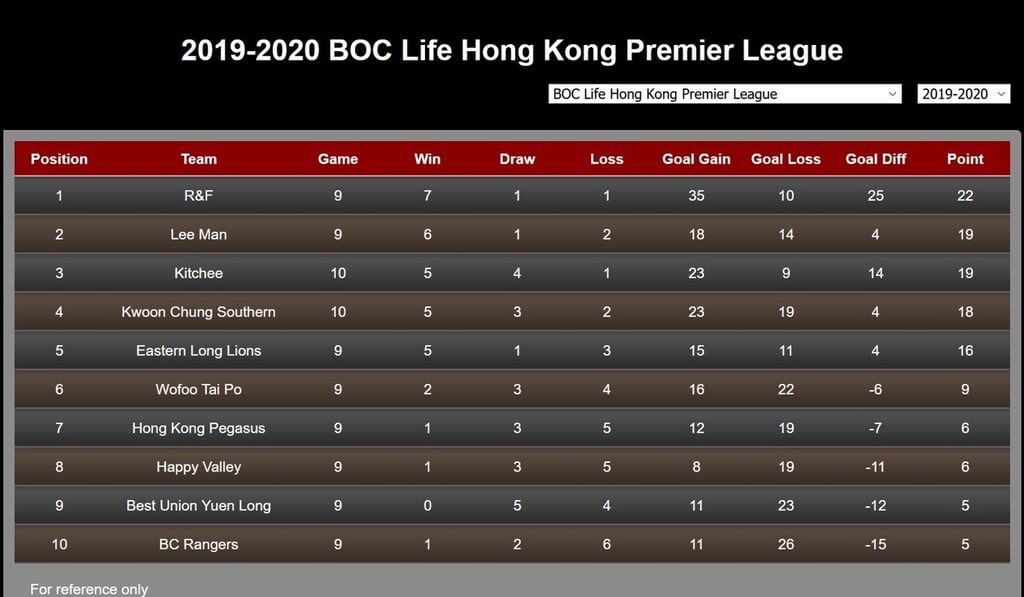Viewport: 1024px width, 597px height.
Task: Select the BC Rangers row
Action: (198, 544)
